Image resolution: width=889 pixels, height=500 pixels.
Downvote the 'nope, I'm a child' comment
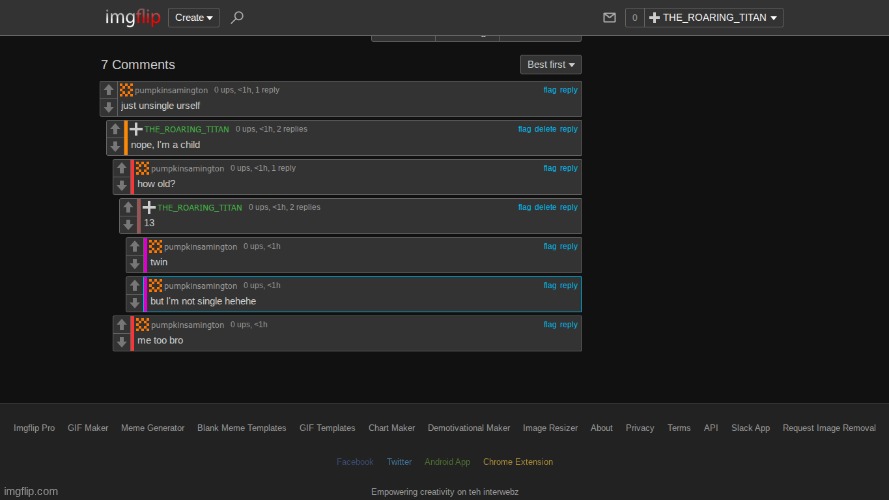115,146
